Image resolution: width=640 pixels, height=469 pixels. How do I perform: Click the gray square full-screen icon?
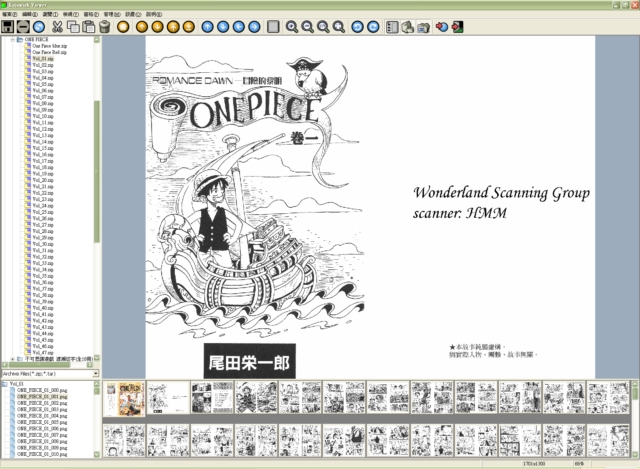273,27
